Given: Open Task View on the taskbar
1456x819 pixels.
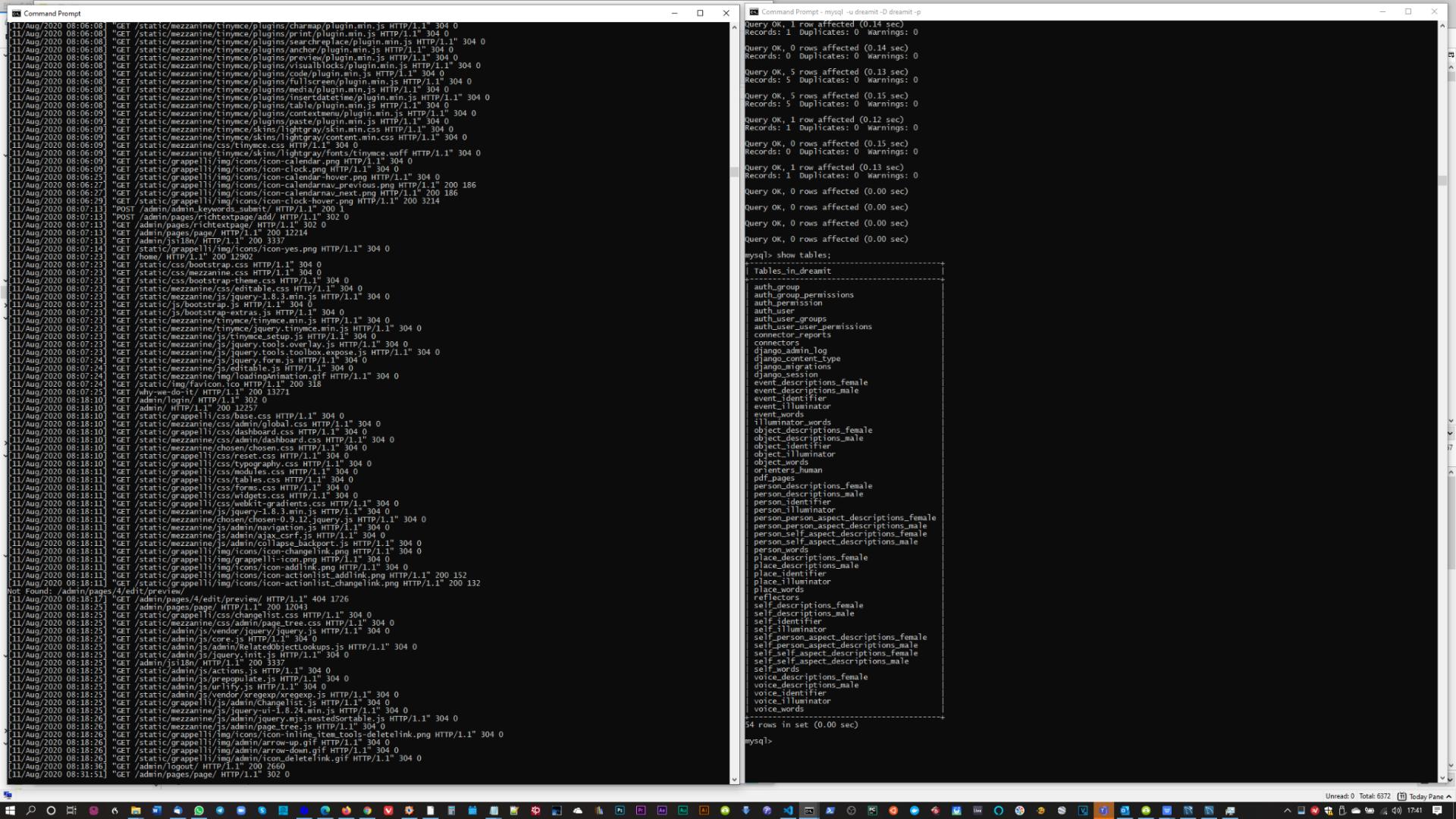Looking at the screenshot, I should [71, 810].
